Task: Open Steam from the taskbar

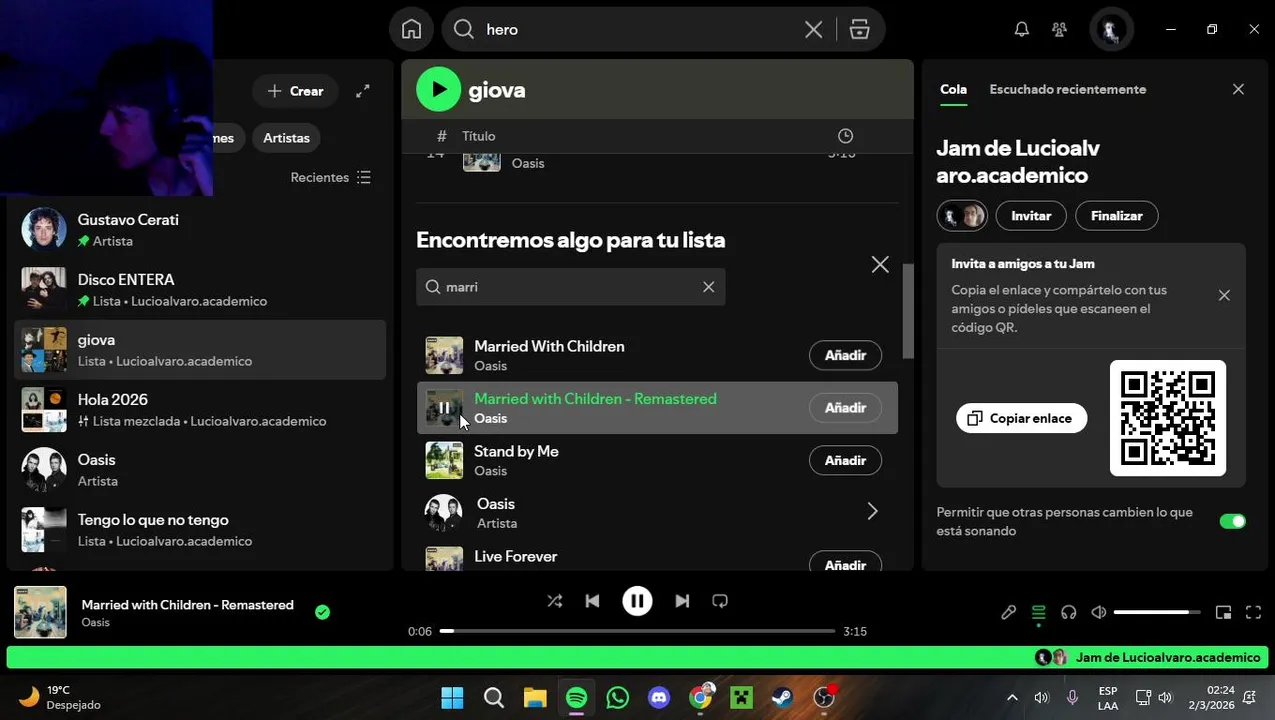Action: pyautogui.click(x=782, y=697)
